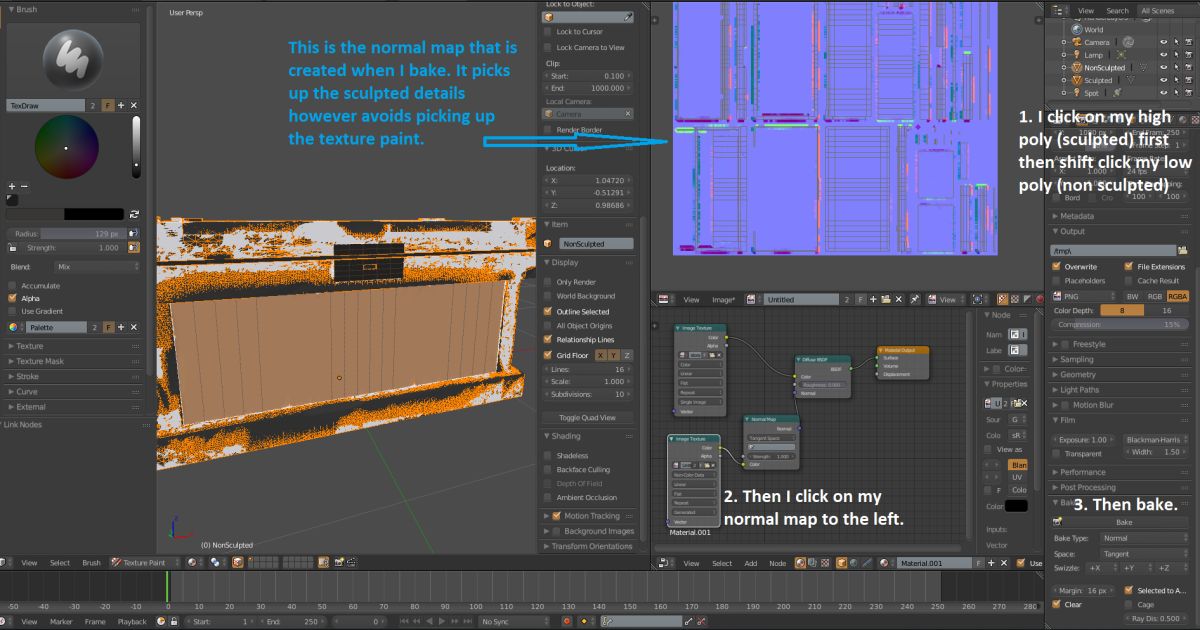Open the Texture Paint mode selector
The height and width of the screenshot is (630, 1200).
(x=146, y=563)
